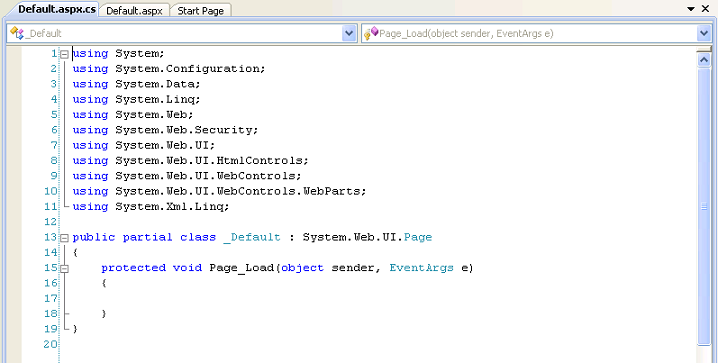718x363 pixels.
Task: Click 'using System.Web.UI.WebControls.WebParts;' line
Action: 219,191
